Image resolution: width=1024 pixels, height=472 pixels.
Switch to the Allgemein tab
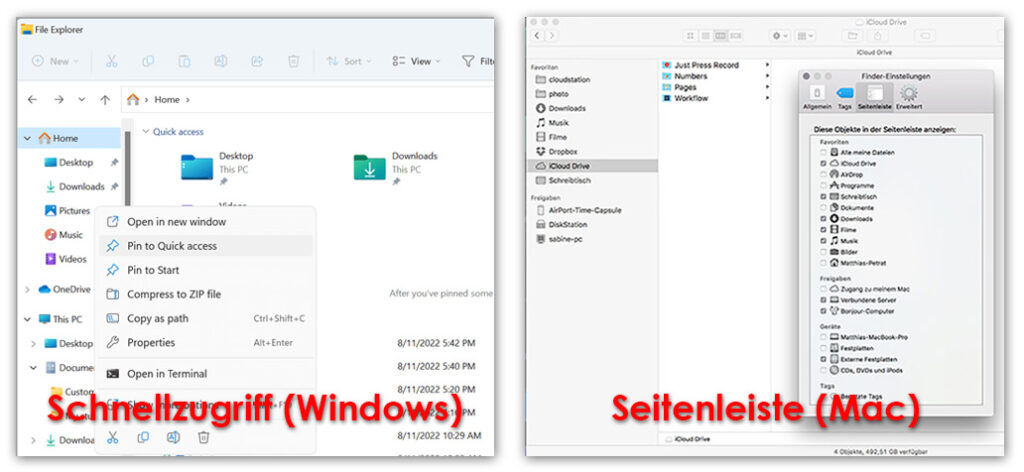pos(817,94)
